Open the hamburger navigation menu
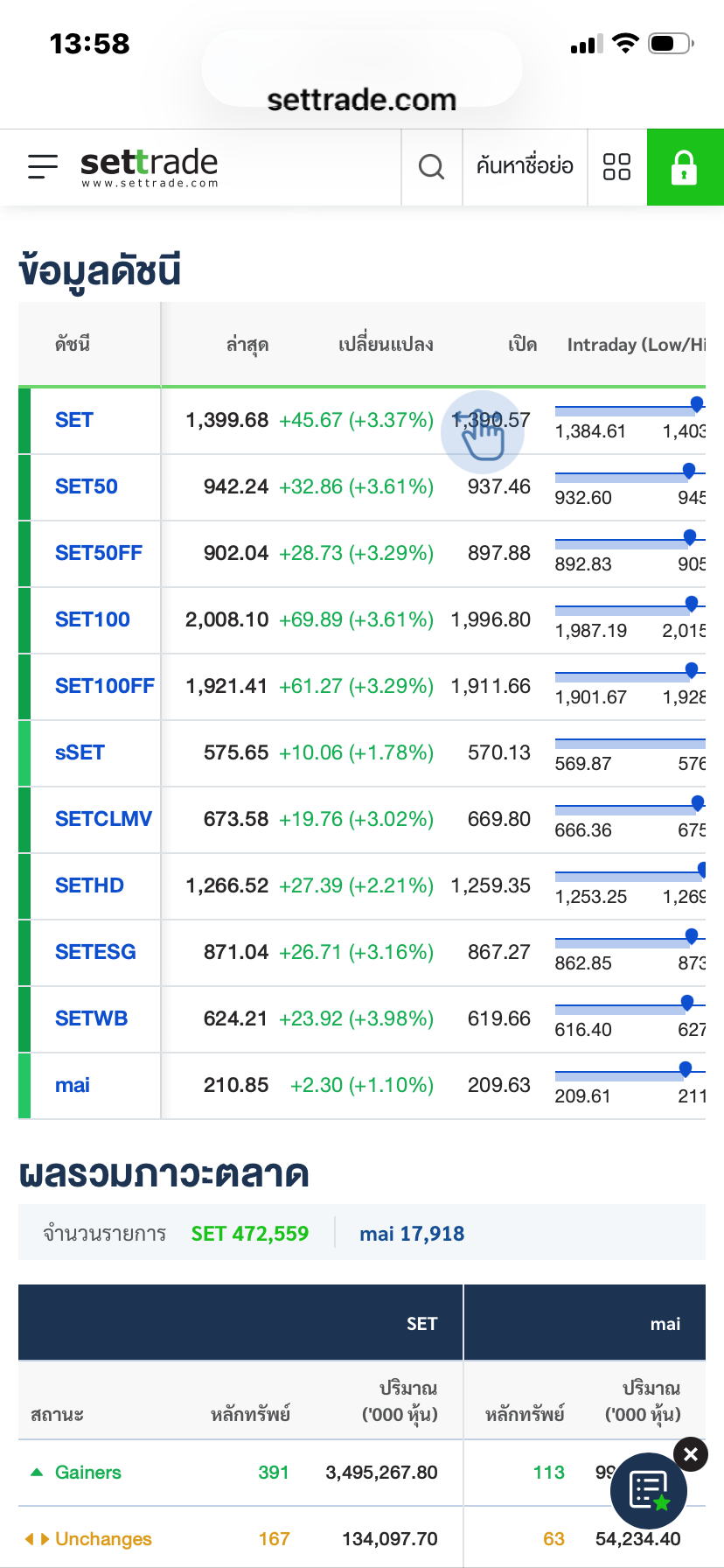This screenshot has width=724, height=1568. [43, 166]
